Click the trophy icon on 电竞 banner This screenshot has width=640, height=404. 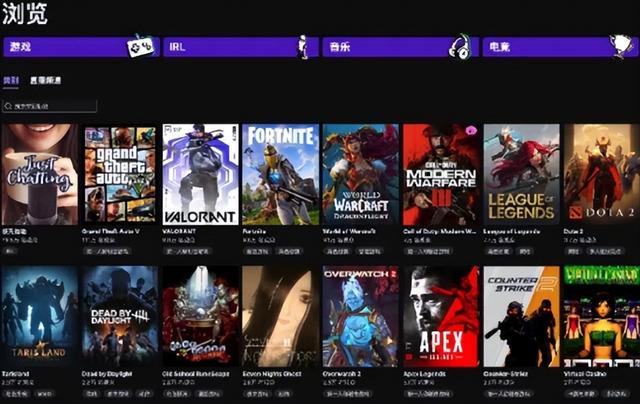pyautogui.click(x=621, y=46)
